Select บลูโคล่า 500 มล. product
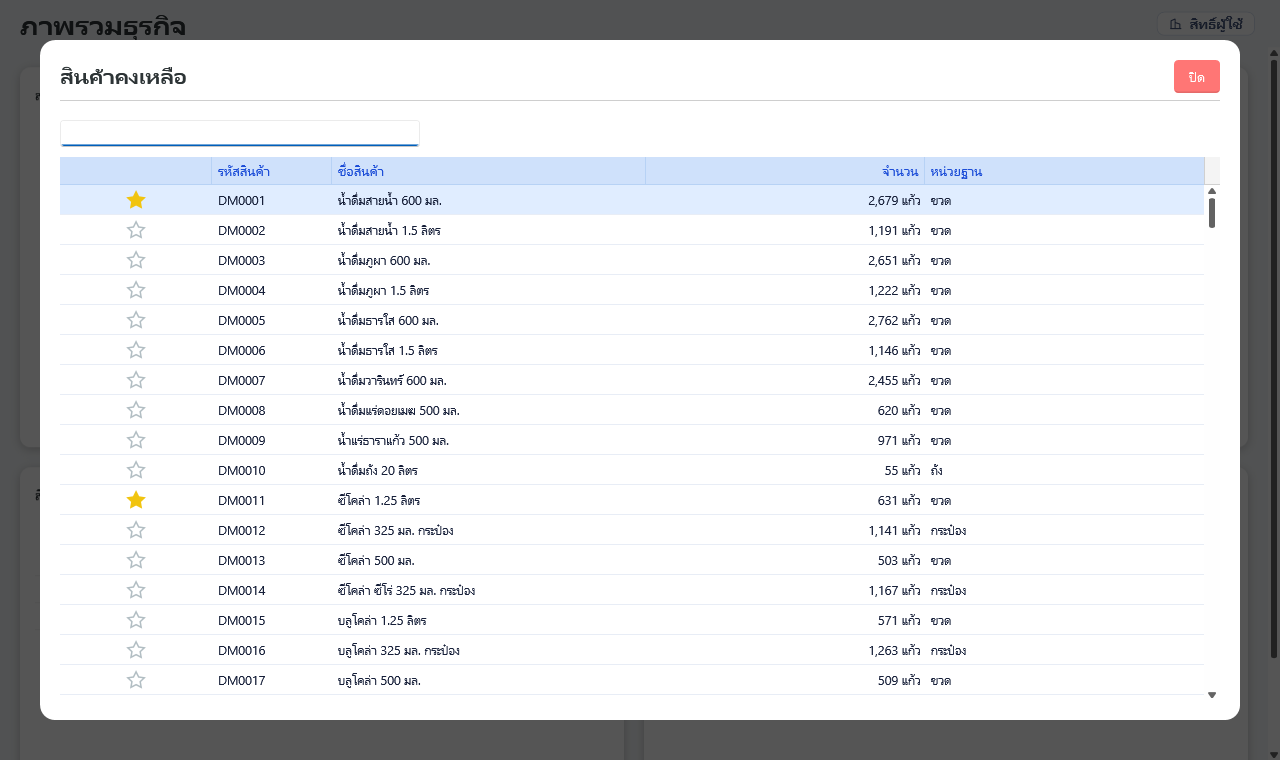Viewport: 1280px width, 760px height. [379, 680]
